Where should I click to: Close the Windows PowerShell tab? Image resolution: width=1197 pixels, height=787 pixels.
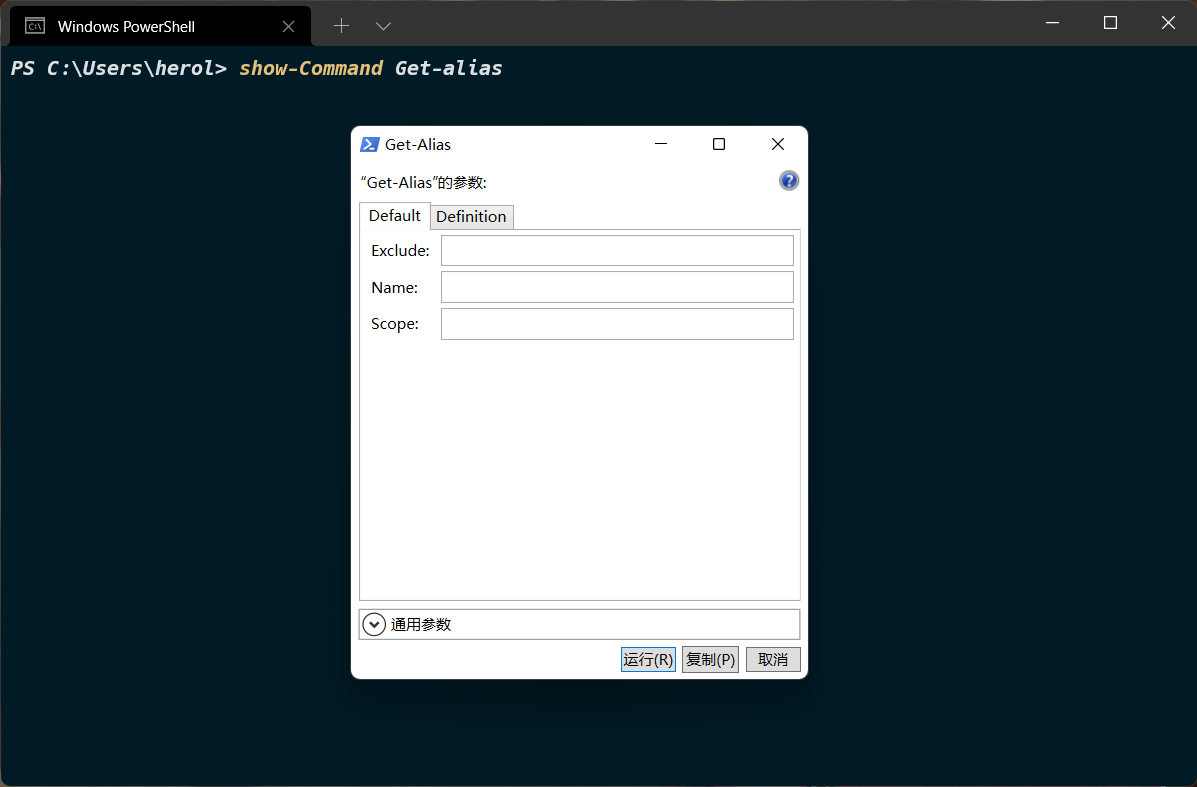click(x=289, y=27)
